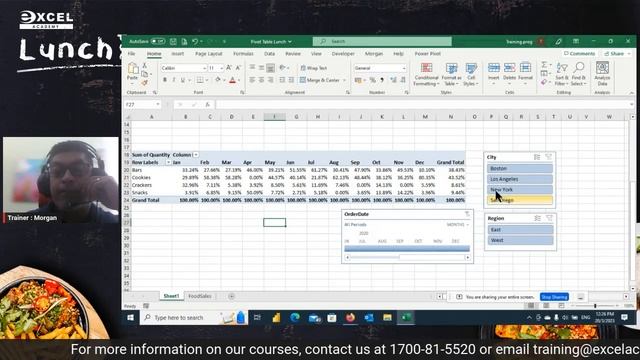Image resolution: width=640 pixels, height=360 pixels.
Task: Click the Windows Start button
Action: pos(131,318)
